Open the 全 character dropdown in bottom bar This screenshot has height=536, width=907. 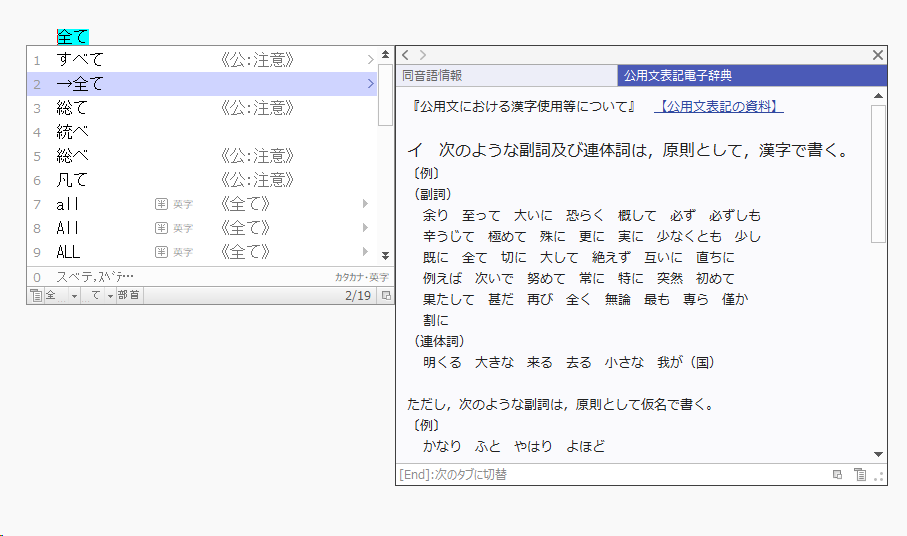click(74, 296)
